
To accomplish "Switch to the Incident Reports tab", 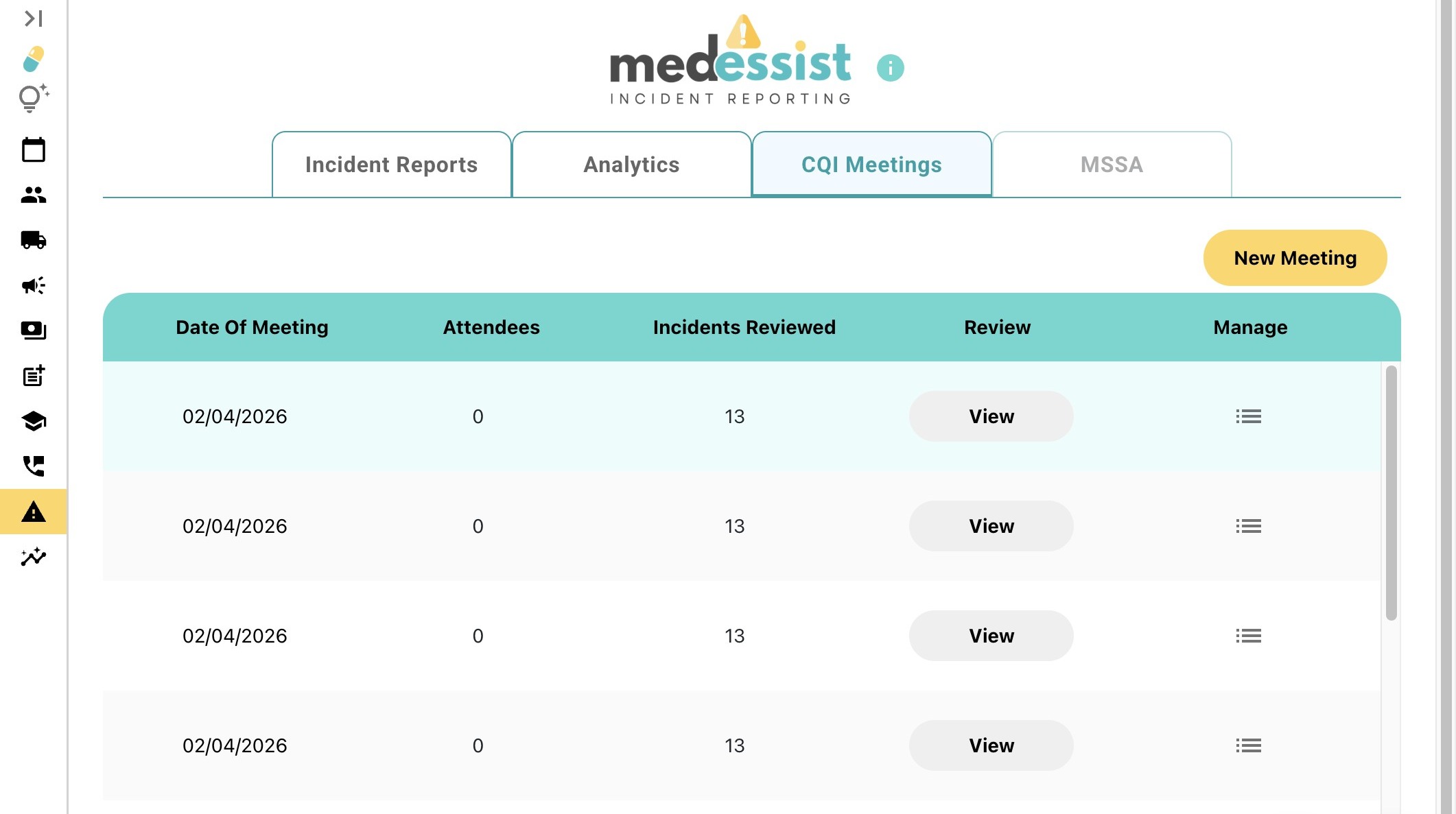I will click(391, 165).
